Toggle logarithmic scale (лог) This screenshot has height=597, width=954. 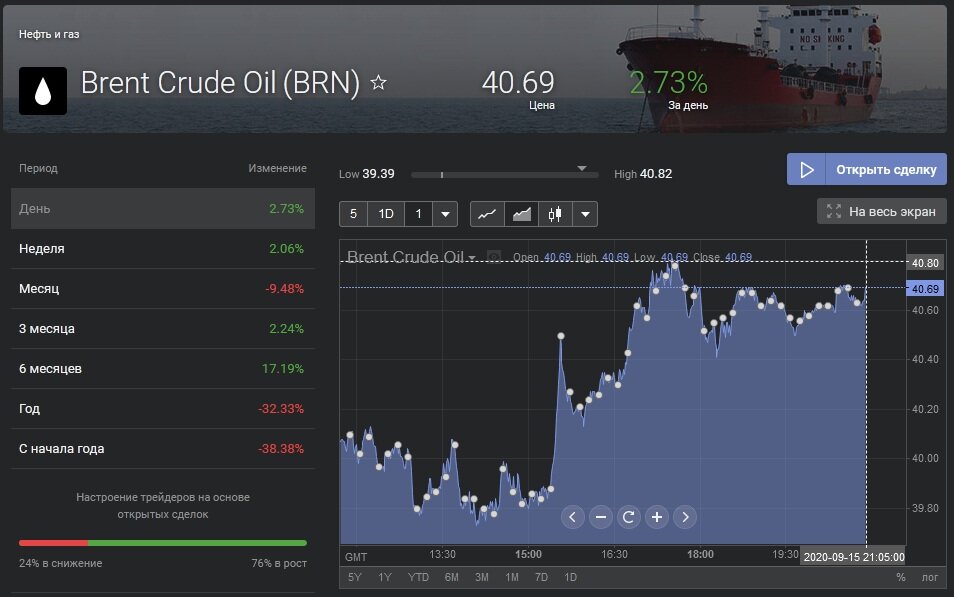(x=930, y=578)
